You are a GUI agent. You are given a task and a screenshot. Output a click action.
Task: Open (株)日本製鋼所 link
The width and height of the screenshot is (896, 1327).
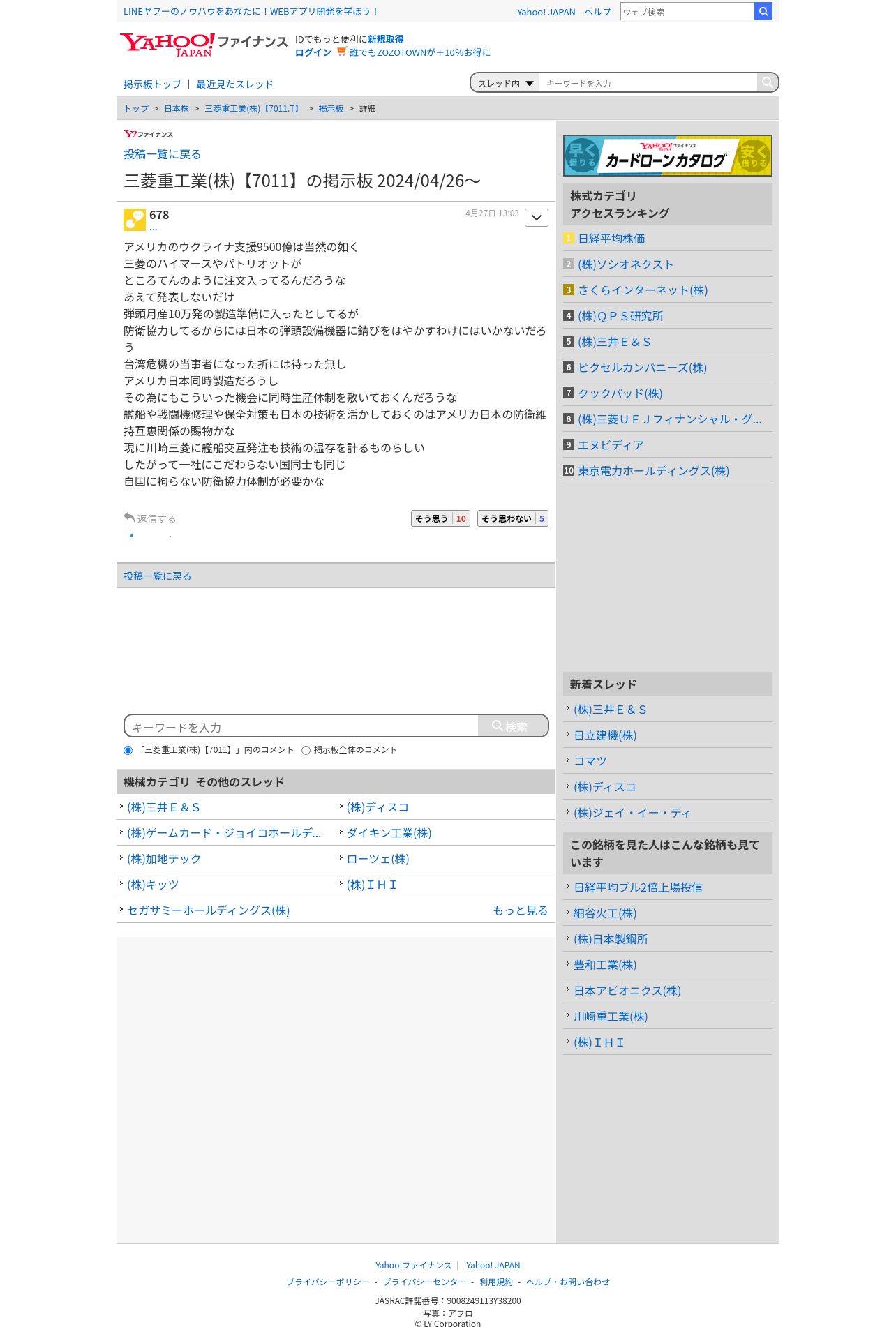pos(611,939)
